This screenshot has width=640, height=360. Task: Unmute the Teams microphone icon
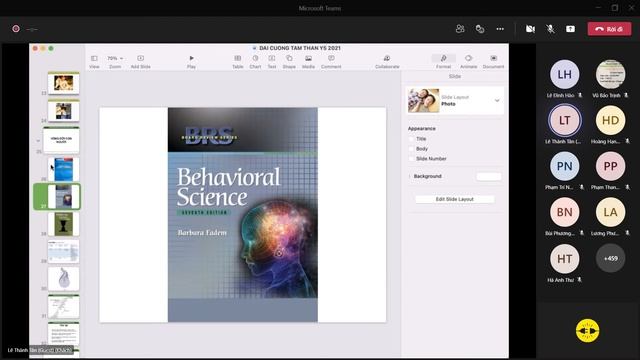tap(550, 29)
